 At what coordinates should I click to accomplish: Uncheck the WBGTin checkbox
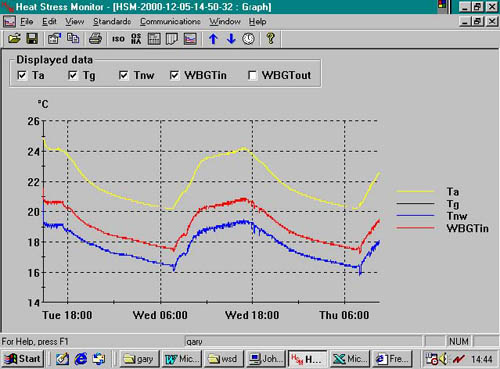tap(174, 75)
